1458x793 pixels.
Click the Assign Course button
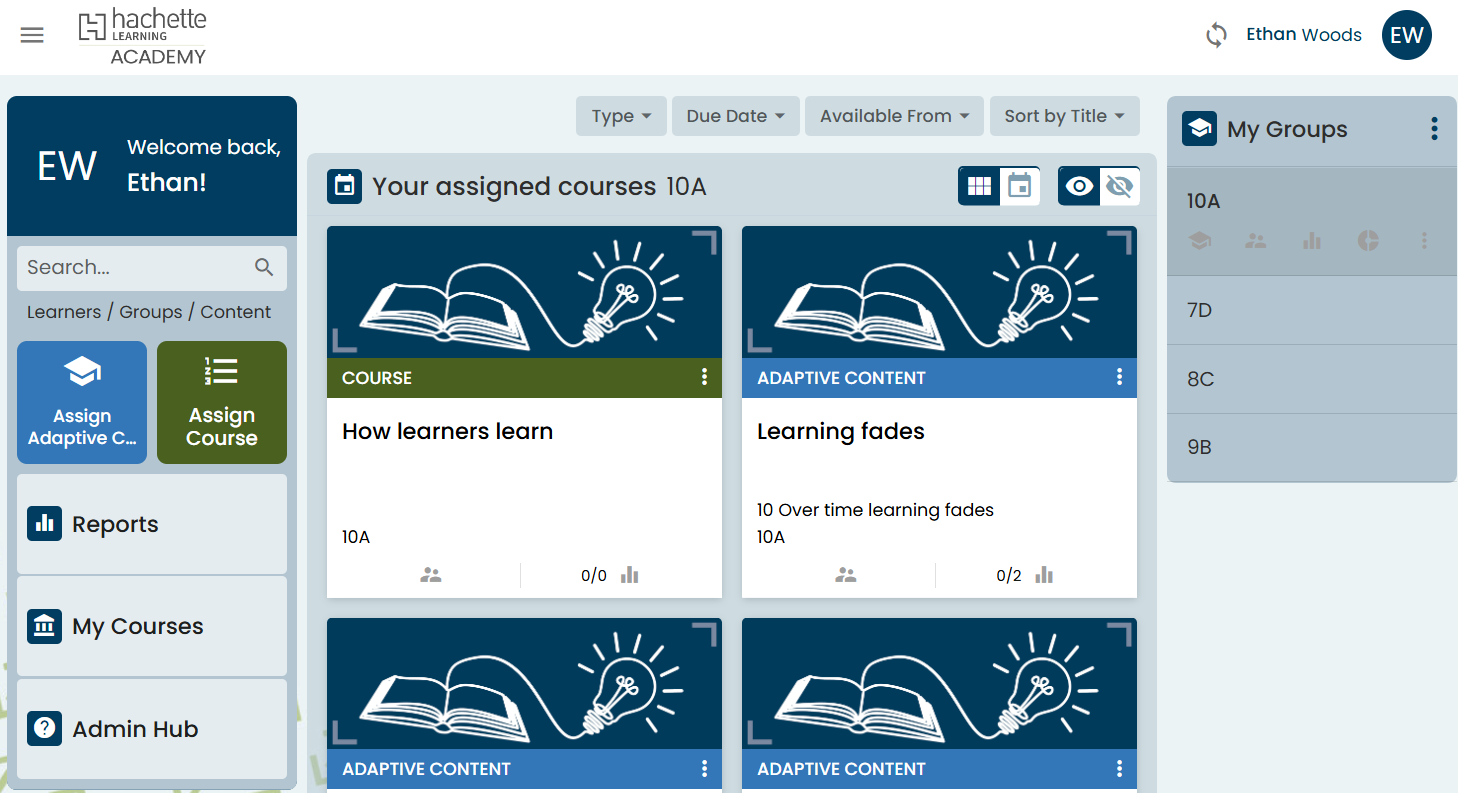[x=222, y=403]
